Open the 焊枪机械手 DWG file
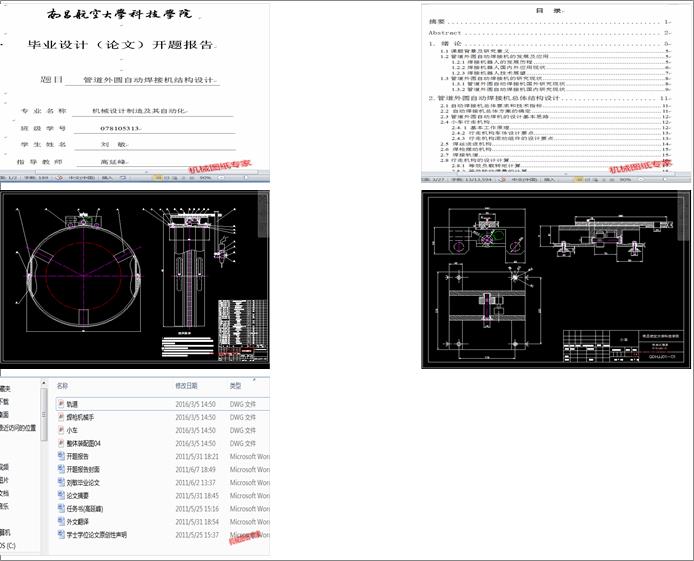 click(80, 416)
